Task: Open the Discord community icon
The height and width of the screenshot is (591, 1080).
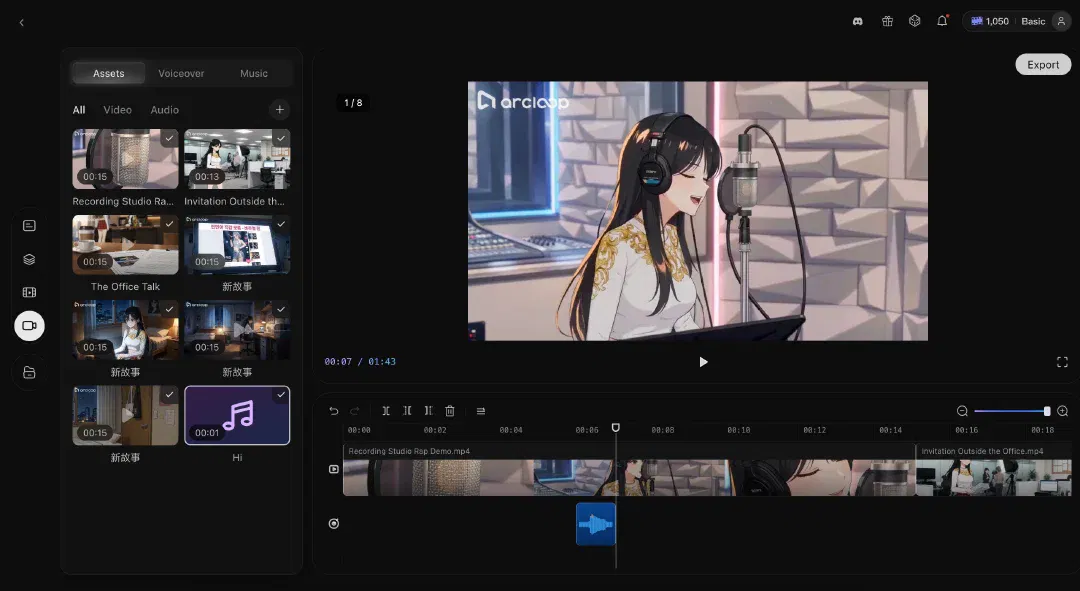Action: pyautogui.click(x=858, y=21)
